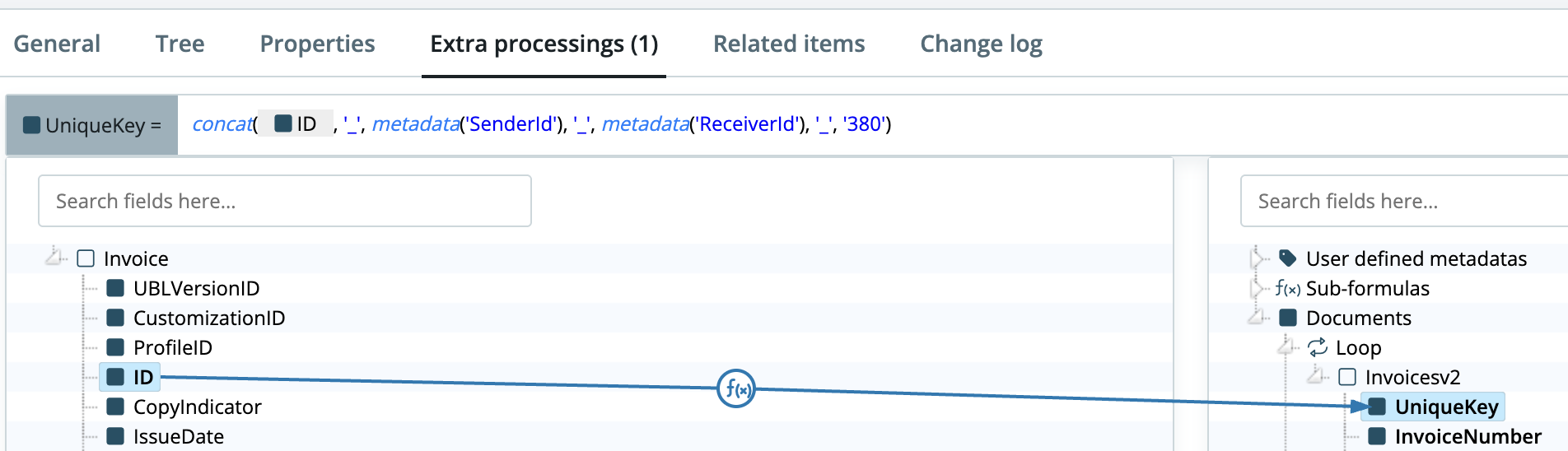Click the f(x) formula icon on the mapping line
The width and height of the screenshot is (1568, 451).
point(736,389)
